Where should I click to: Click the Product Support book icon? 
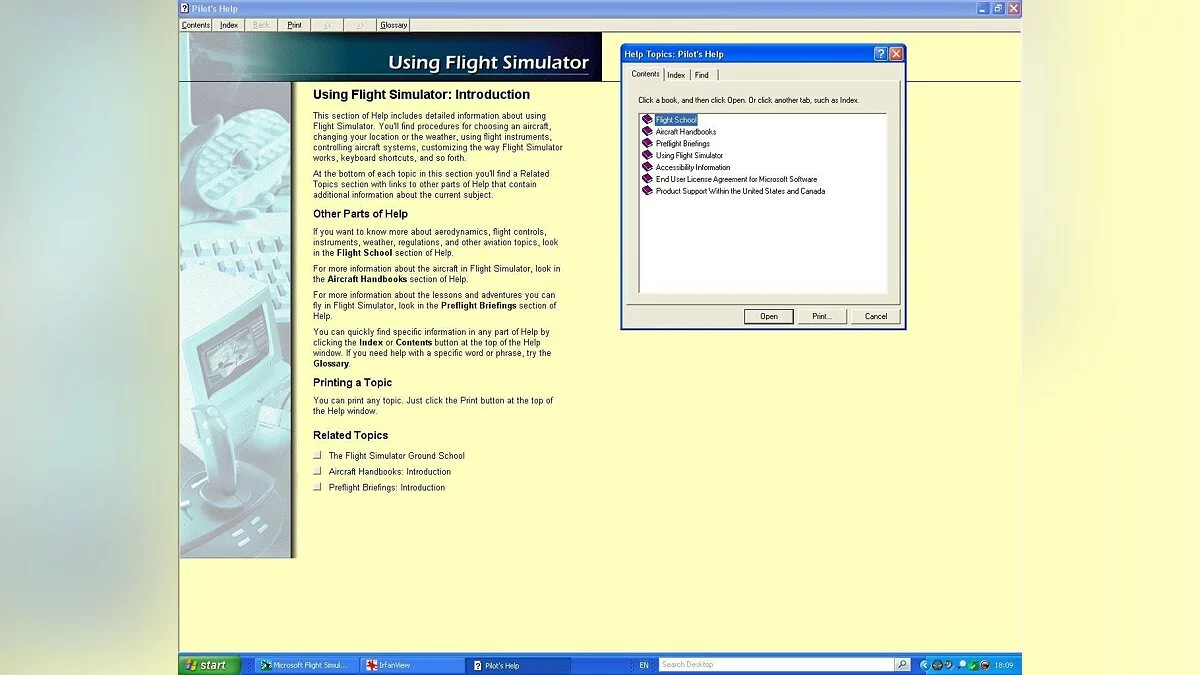pyautogui.click(x=647, y=191)
